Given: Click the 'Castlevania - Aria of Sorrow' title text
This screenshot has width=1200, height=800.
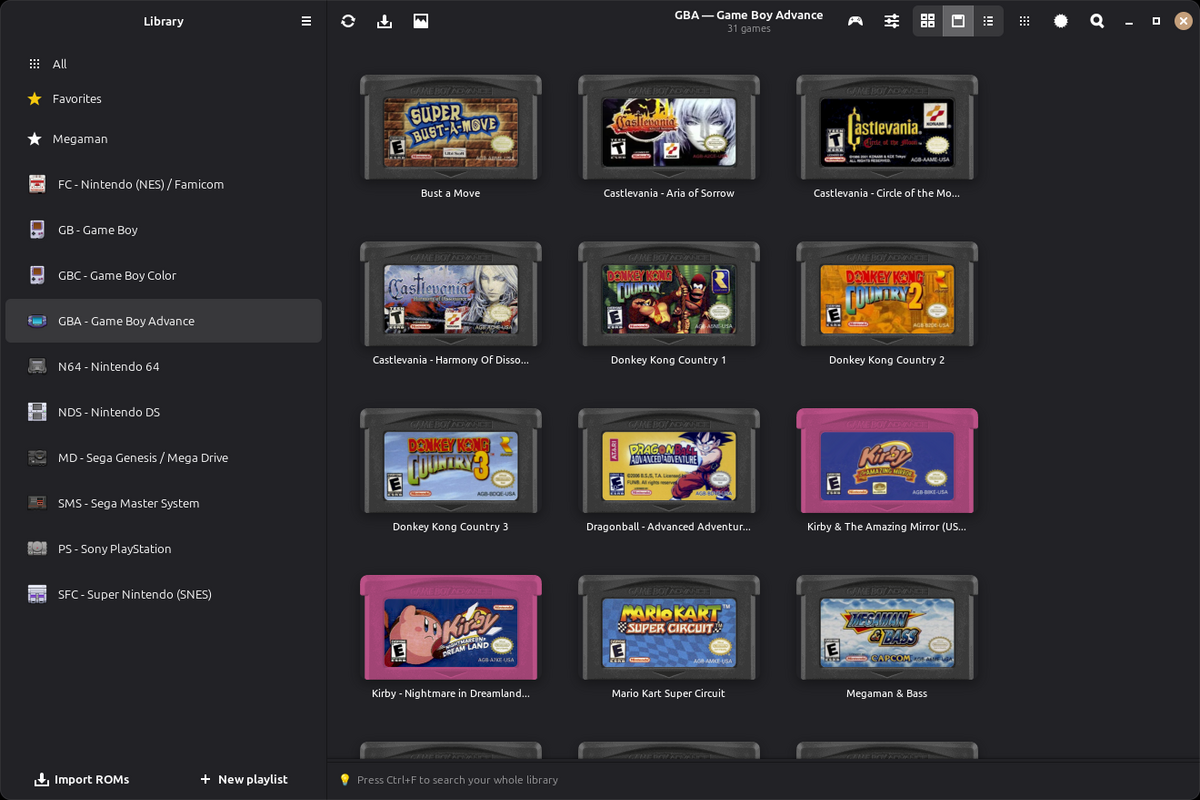Looking at the screenshot, I should tap(669, 193).
